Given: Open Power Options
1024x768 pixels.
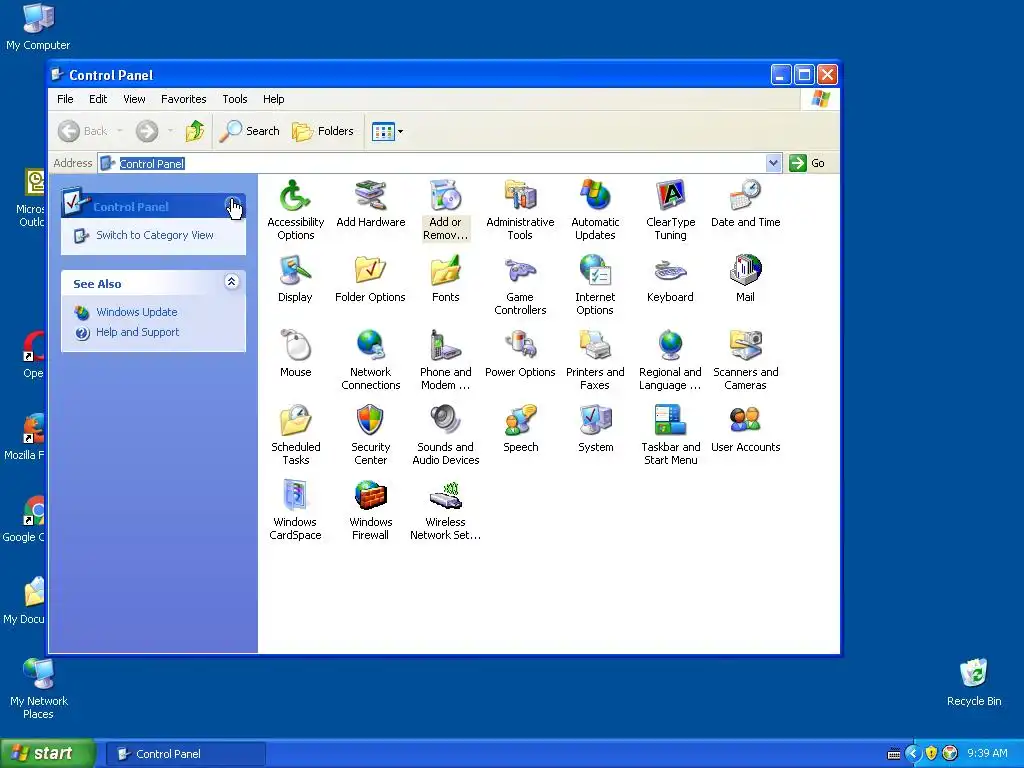Looking at the screenshot, I should 520,354.
